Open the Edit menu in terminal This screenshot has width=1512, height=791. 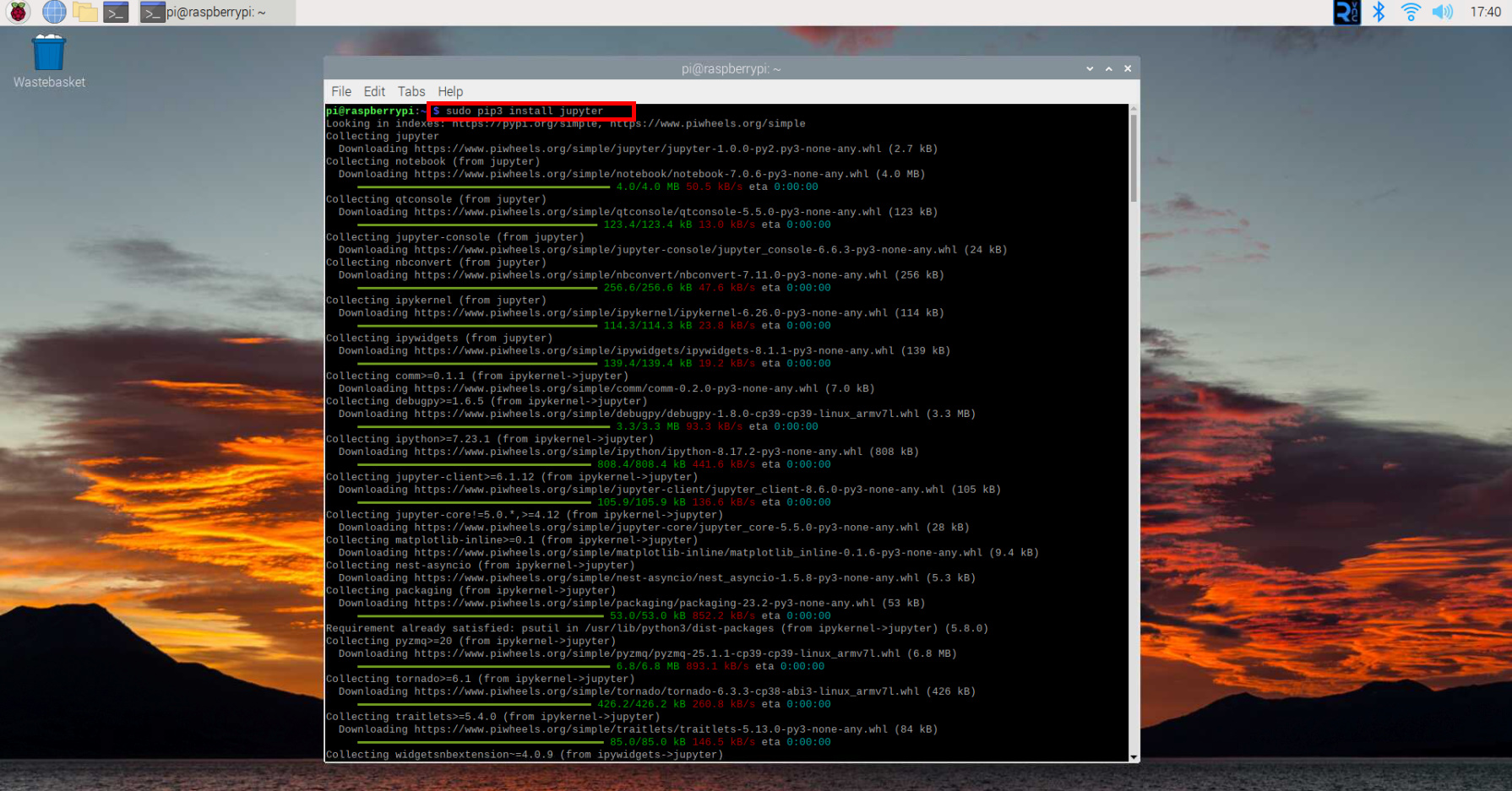(374, 91)
